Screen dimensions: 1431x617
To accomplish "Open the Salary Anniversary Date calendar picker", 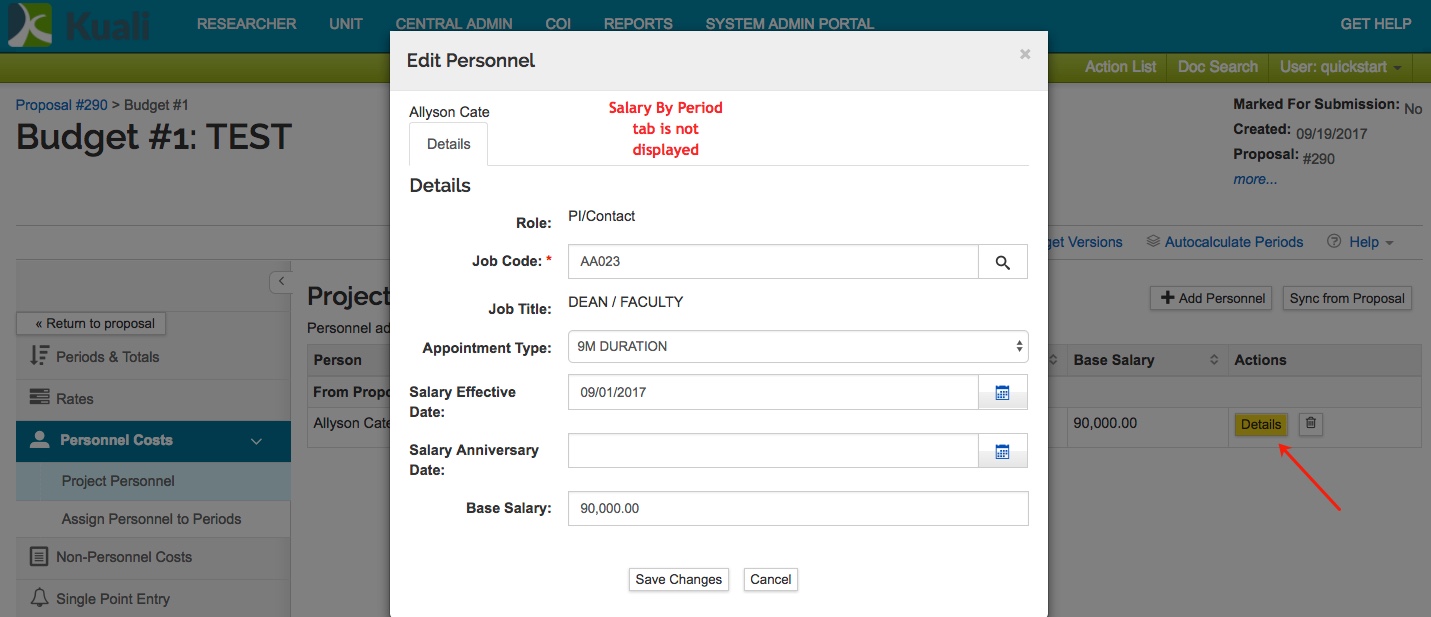I will pyautogui.click(x=1002, y=451).
